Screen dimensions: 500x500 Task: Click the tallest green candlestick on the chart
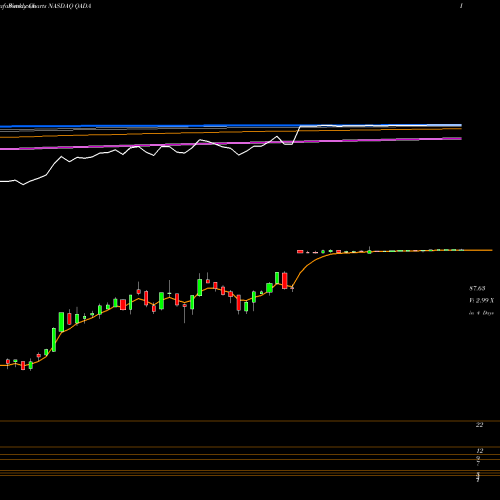point(54,340)
